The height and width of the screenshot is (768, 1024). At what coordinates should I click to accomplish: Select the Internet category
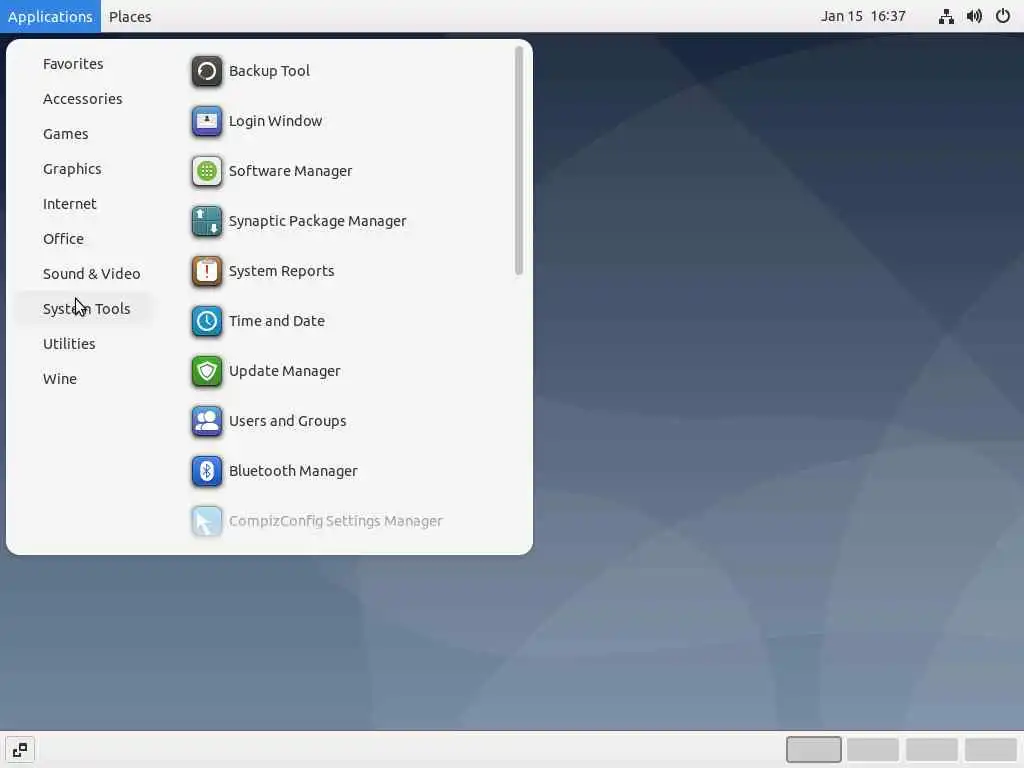69,204
